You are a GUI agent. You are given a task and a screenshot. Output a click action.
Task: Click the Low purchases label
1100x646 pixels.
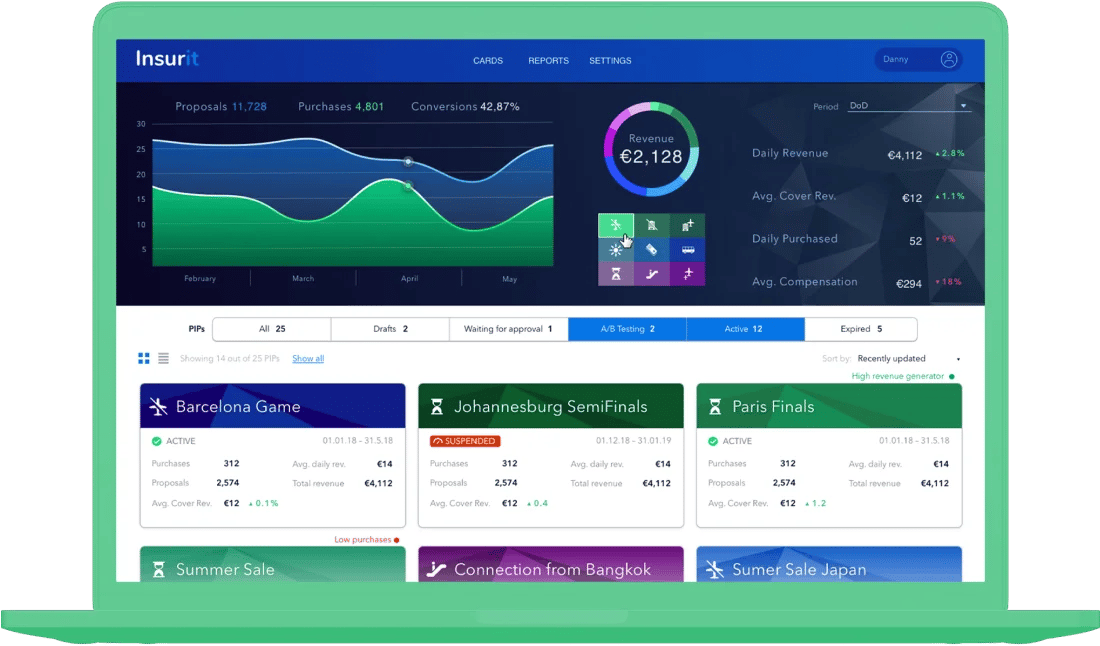pyautogui.click(x=363, y=539)
